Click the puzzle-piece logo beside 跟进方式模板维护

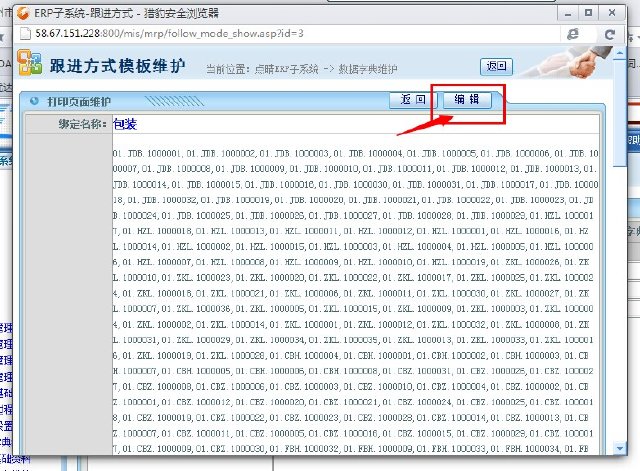click(x=31, y=66)
